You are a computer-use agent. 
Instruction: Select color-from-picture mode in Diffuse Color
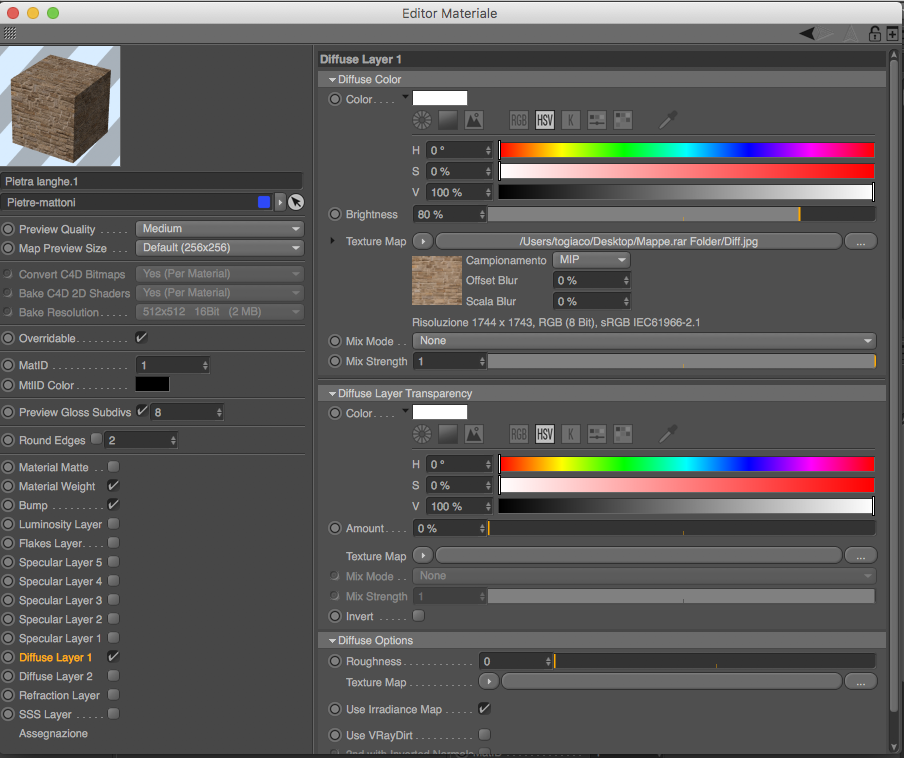pos(474,120)
